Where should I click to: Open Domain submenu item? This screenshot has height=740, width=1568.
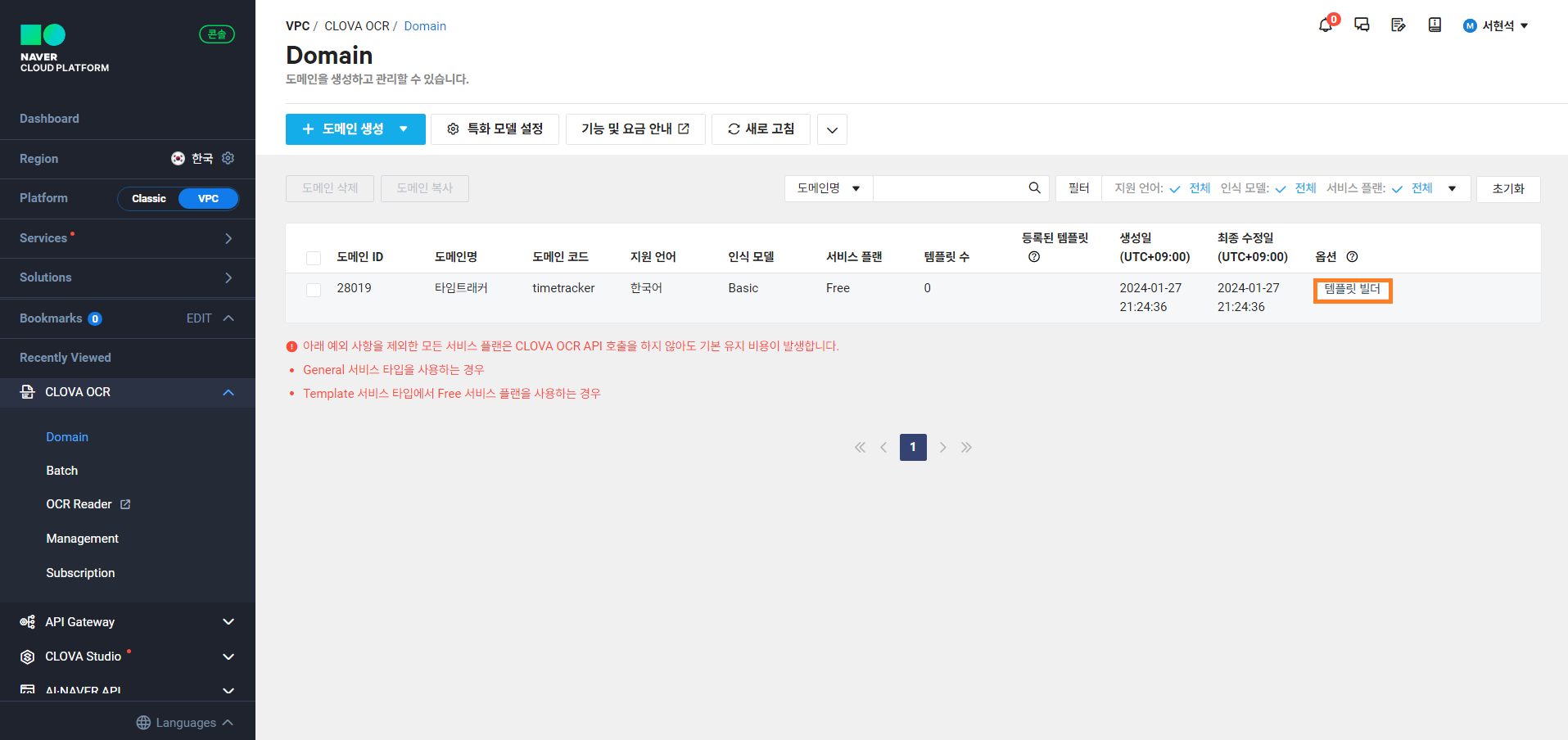pyautogui.click(x=67, y=437)
